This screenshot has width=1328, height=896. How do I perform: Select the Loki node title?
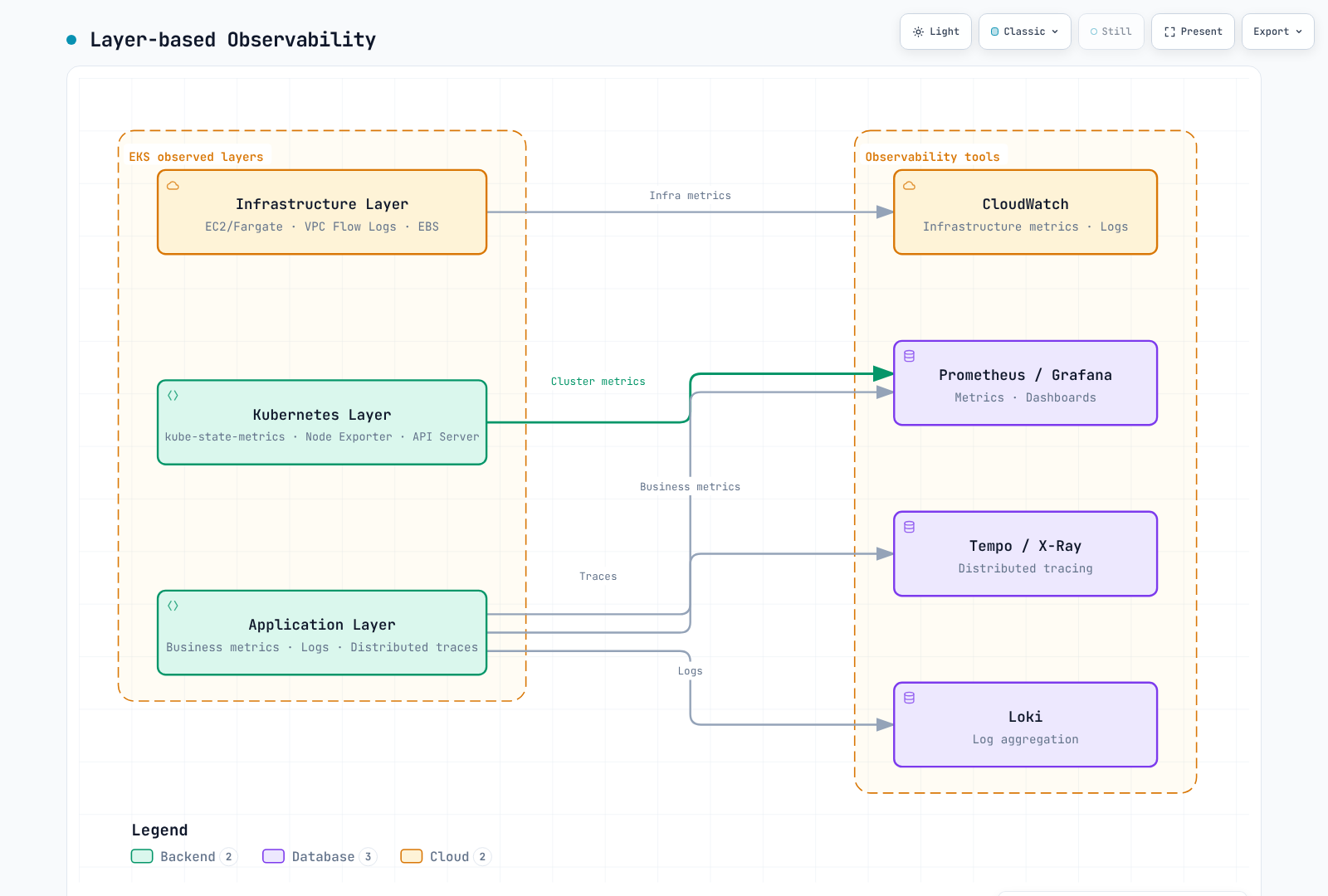[1025, 717]
